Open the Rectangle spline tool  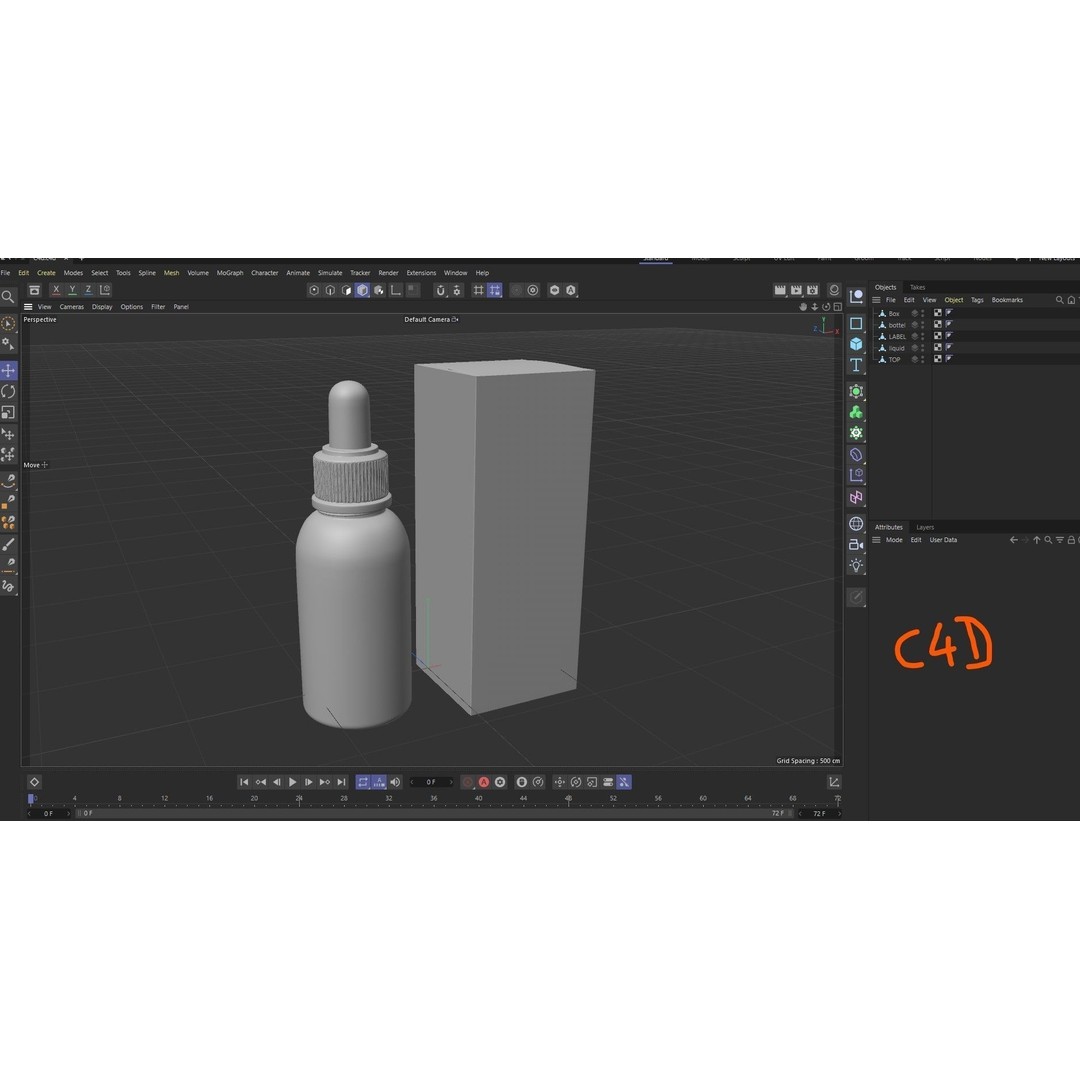(x=856, y=323)
